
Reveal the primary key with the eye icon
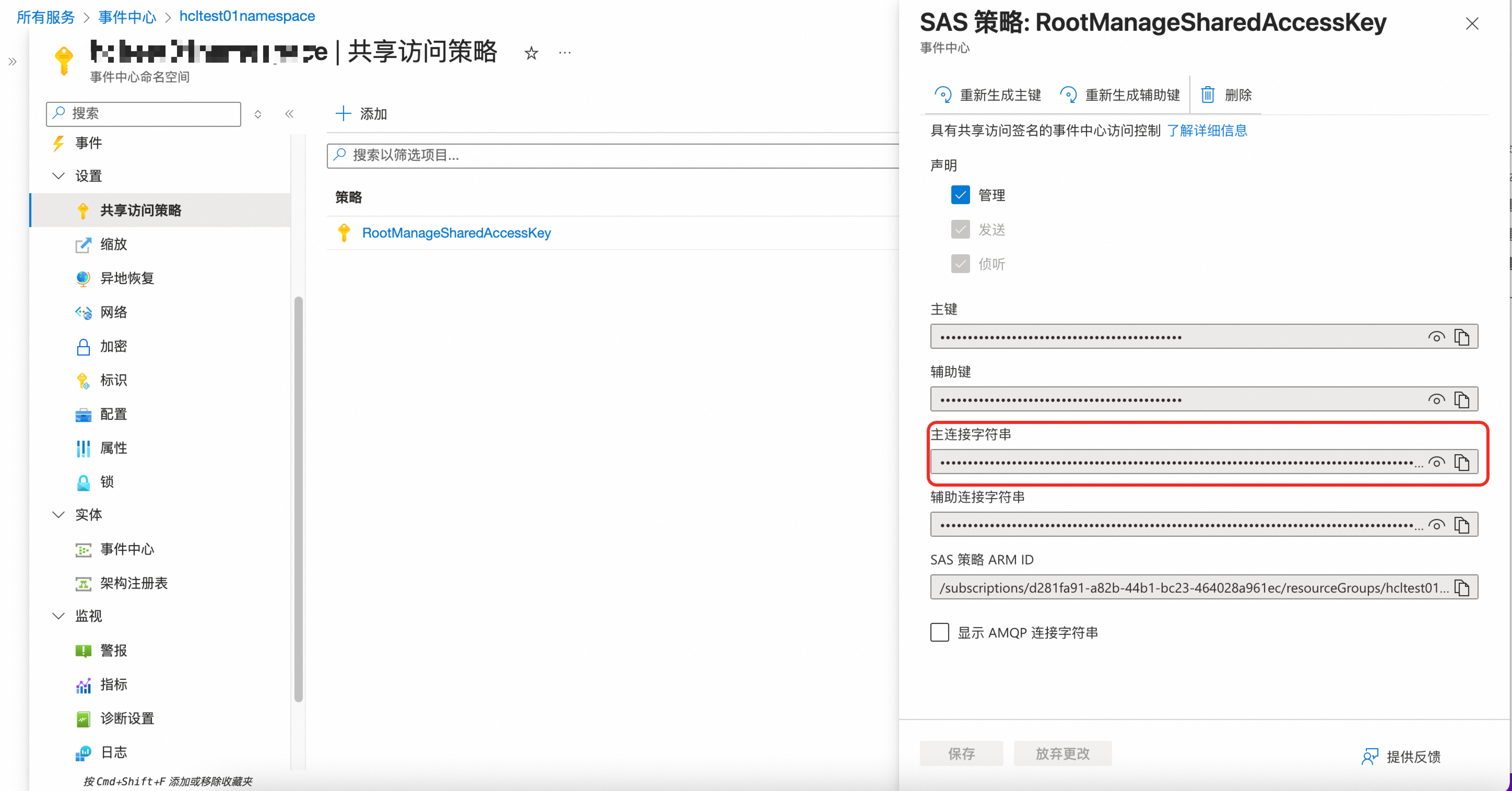pos(1436,337)
